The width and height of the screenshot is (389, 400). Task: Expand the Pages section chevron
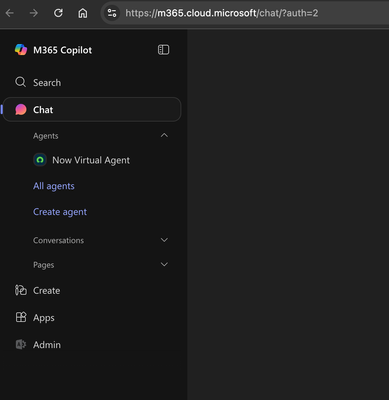point(164,264)
